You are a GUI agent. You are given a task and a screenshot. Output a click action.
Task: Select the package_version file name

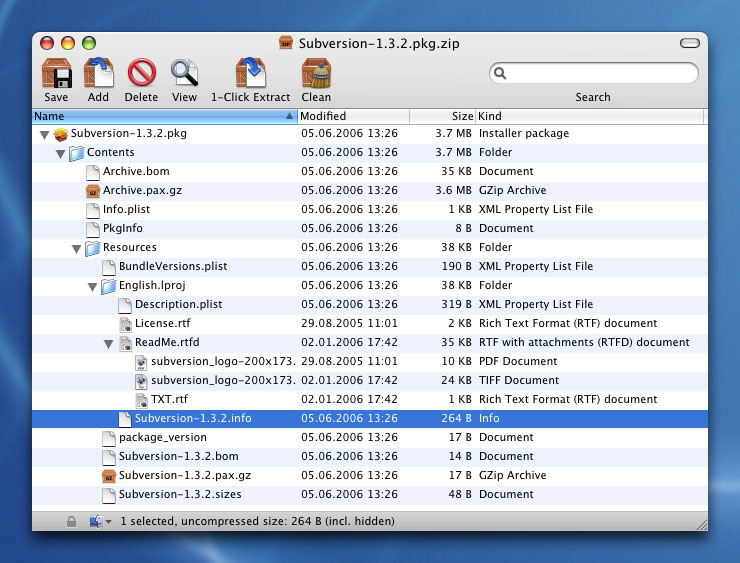[x=163, y=438]
